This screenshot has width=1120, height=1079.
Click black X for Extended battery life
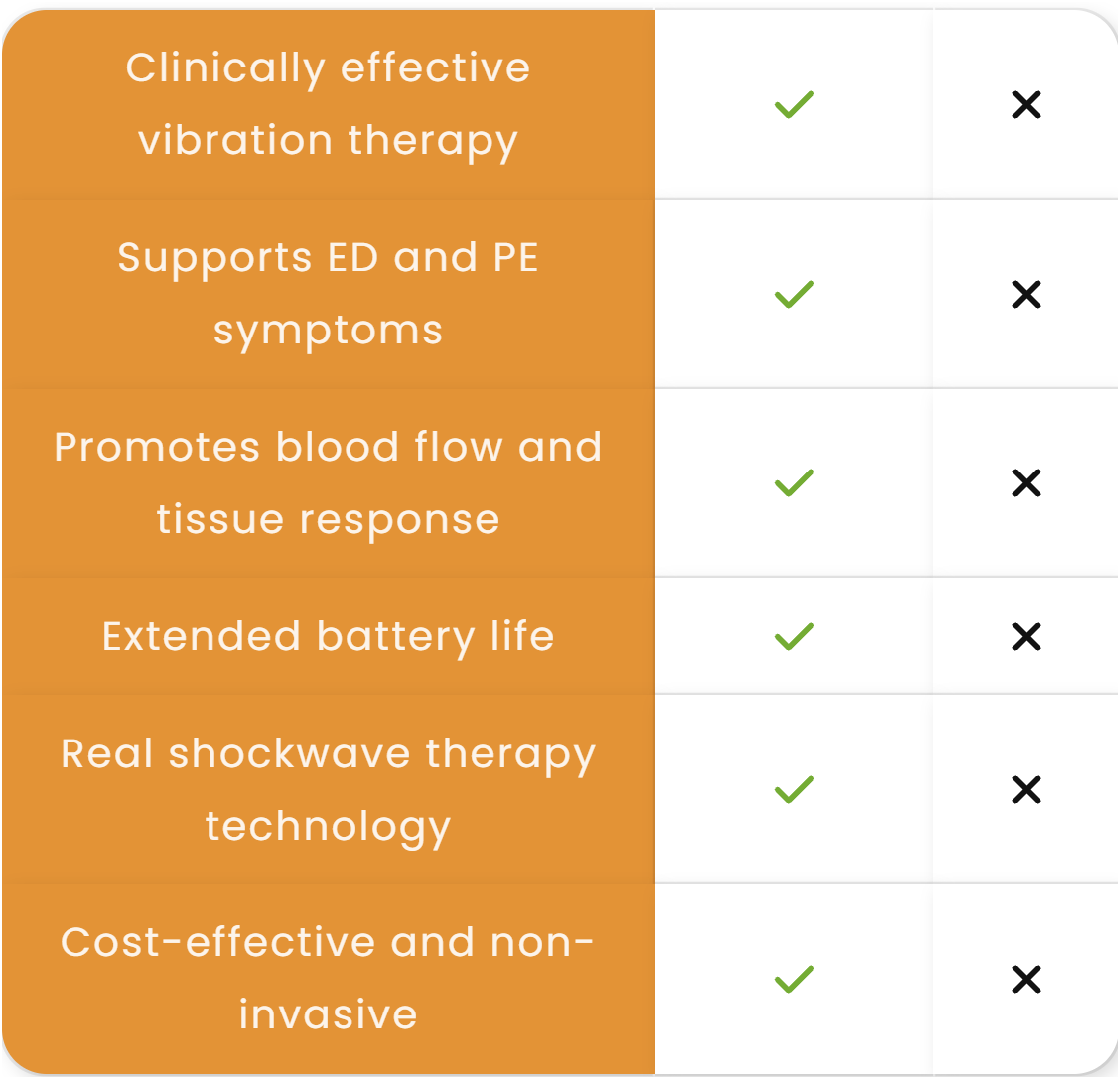[x=1026, y=636]
